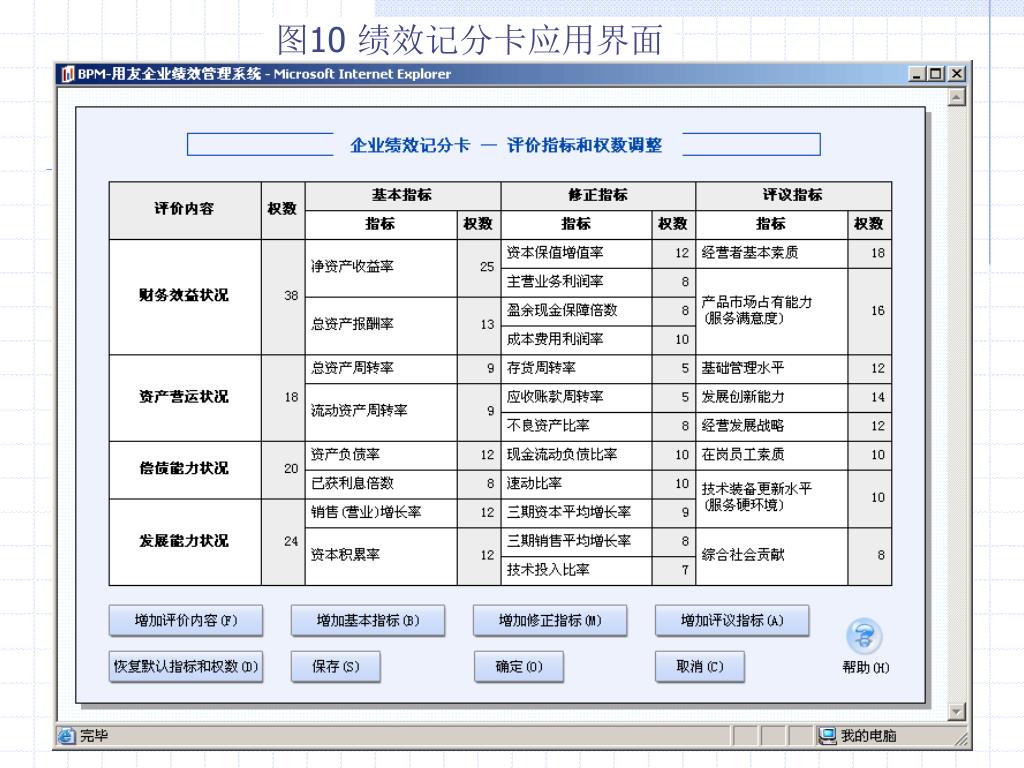Select 流动资产周转率 indicator
This screenshot has width=1024, height=768.
coord(381,411)
